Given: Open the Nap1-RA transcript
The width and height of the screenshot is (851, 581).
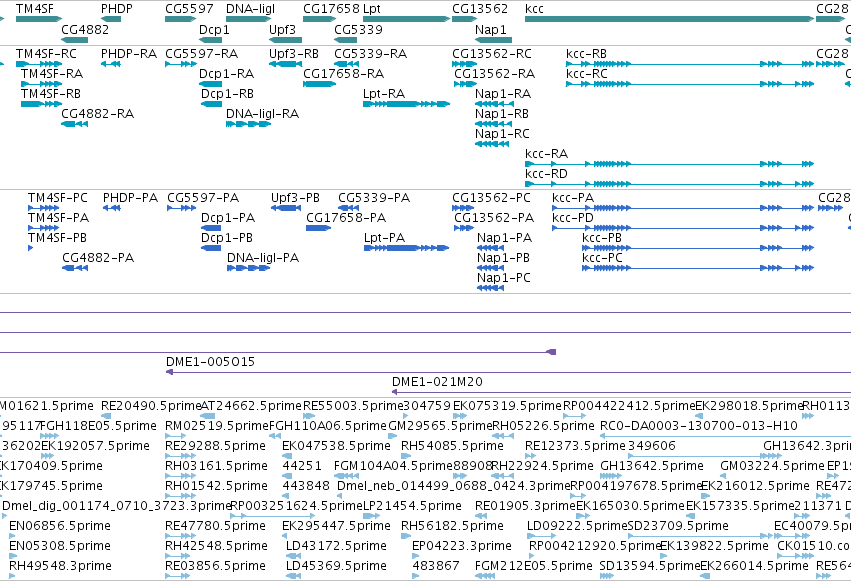Looking at the screenshot, I should coord(494,104).
